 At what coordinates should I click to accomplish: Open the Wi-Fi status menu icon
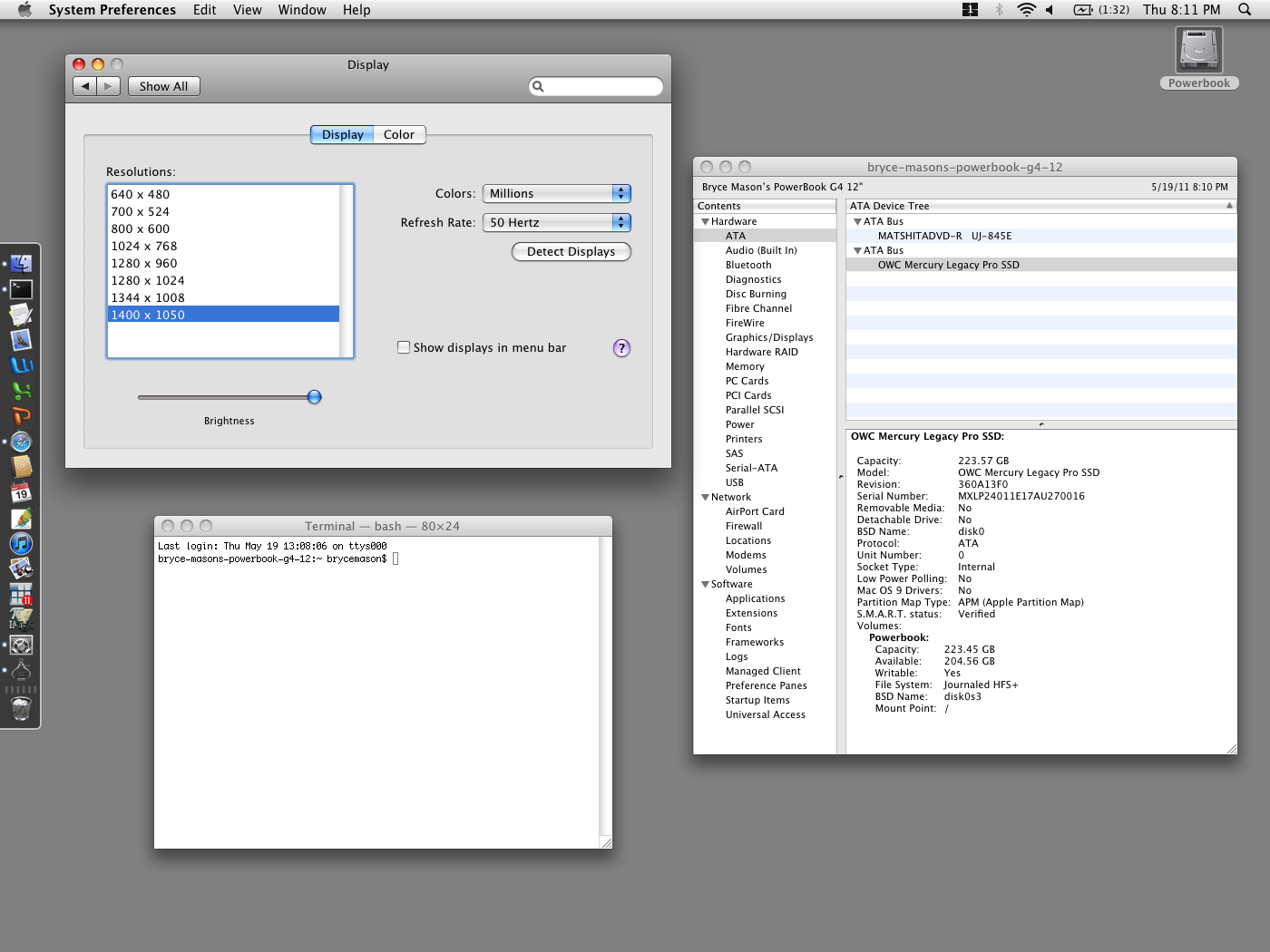1026,10
